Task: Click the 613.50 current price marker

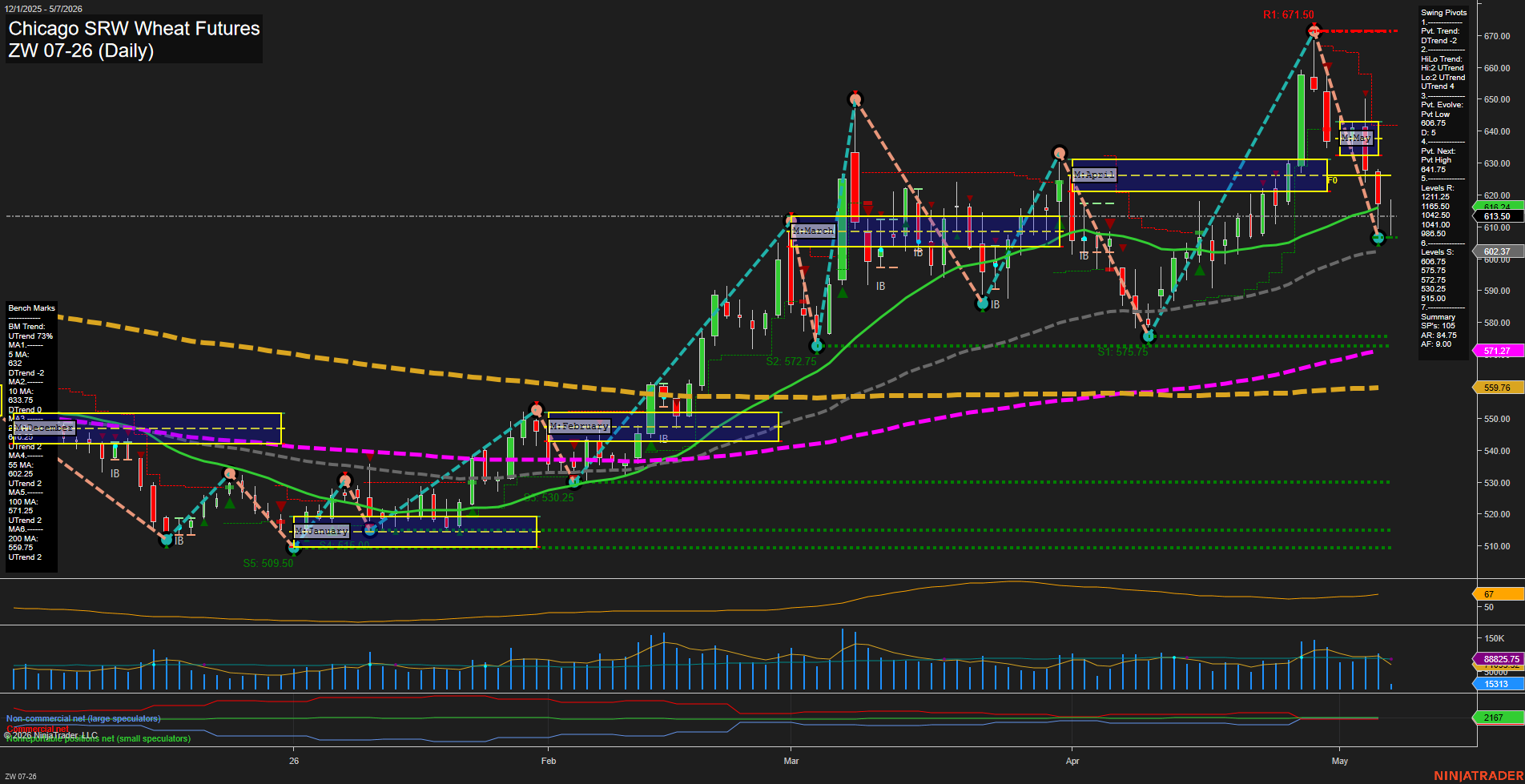Action: 1497,216
